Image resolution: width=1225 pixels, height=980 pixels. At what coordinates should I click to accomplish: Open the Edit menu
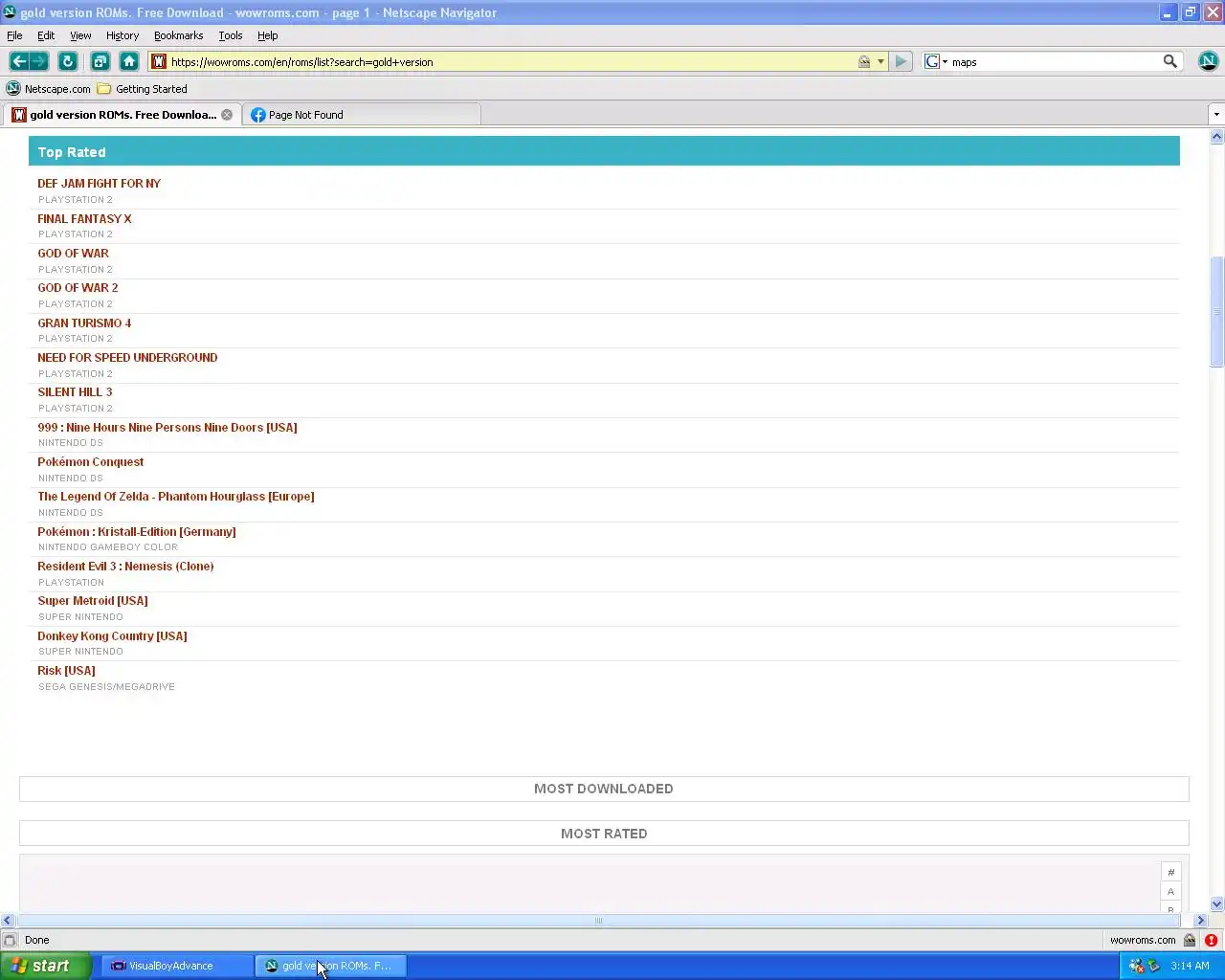46,35
